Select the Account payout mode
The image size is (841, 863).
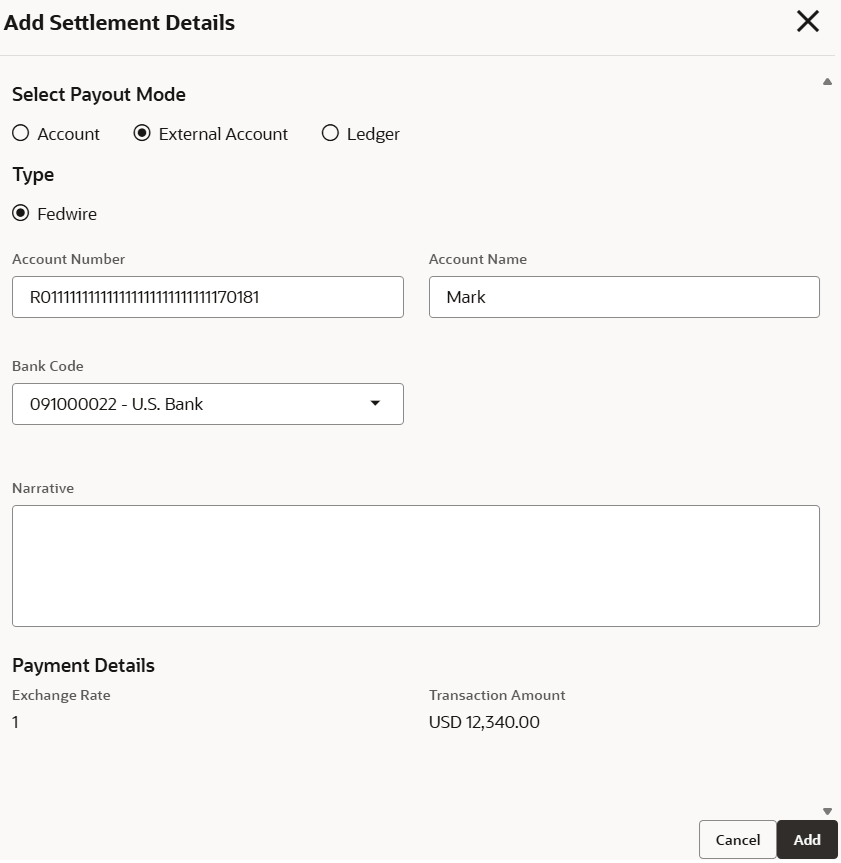pyautogui.click(x=21, y=134)
